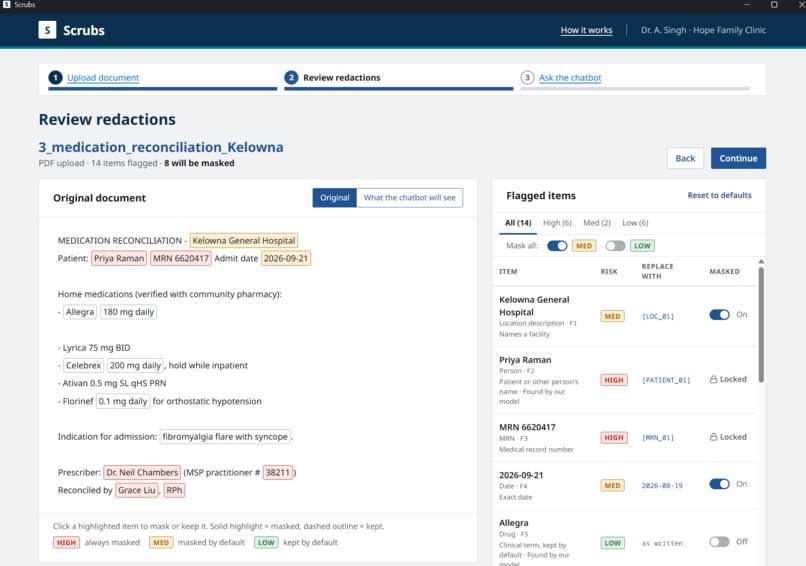Click scrollbar up arrow in Flagged items
The width and height of the screenshot is (806, 566).
761,262
